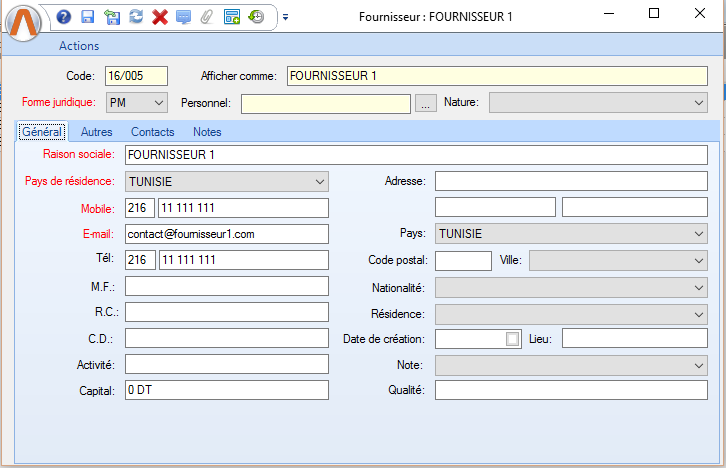Open history with the clock icon
Image resolution: width=726 pixels, height=468 pixels.
pyautogui.click(x=256, y=16)
